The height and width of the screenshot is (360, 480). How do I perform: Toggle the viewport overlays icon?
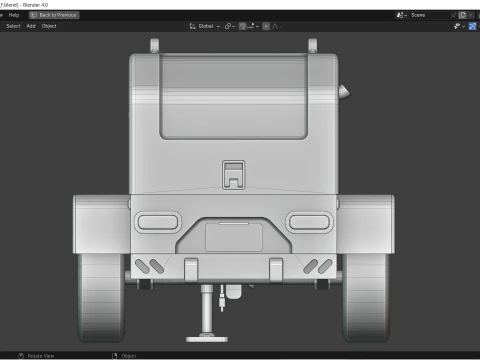point(472,26)
